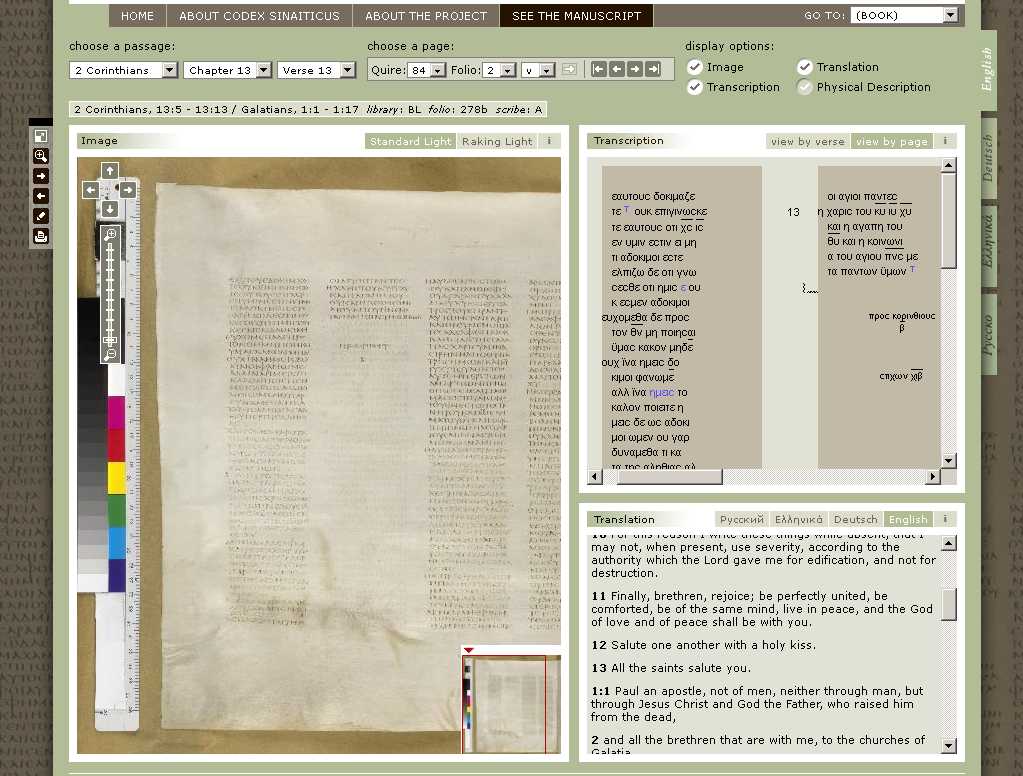Go to the previous manuscript page
The width and height of the screenshot is (1023, 776).
coord(617,69)
